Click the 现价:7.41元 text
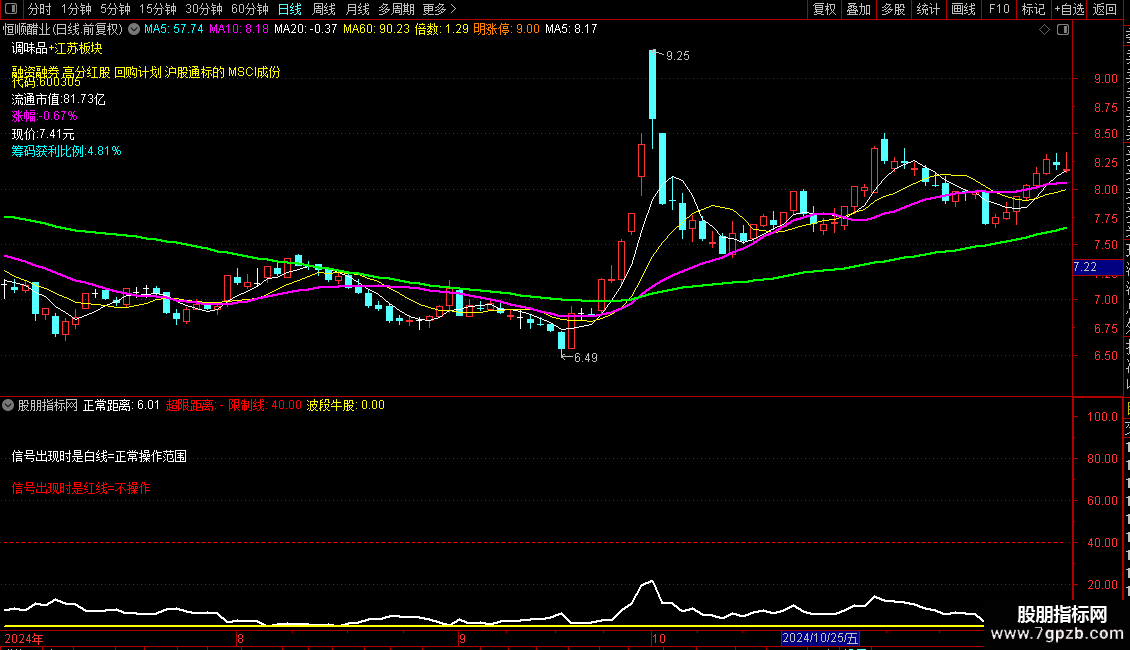The height and width of the screenshot is (650, 1130). [x=43, y=134]
